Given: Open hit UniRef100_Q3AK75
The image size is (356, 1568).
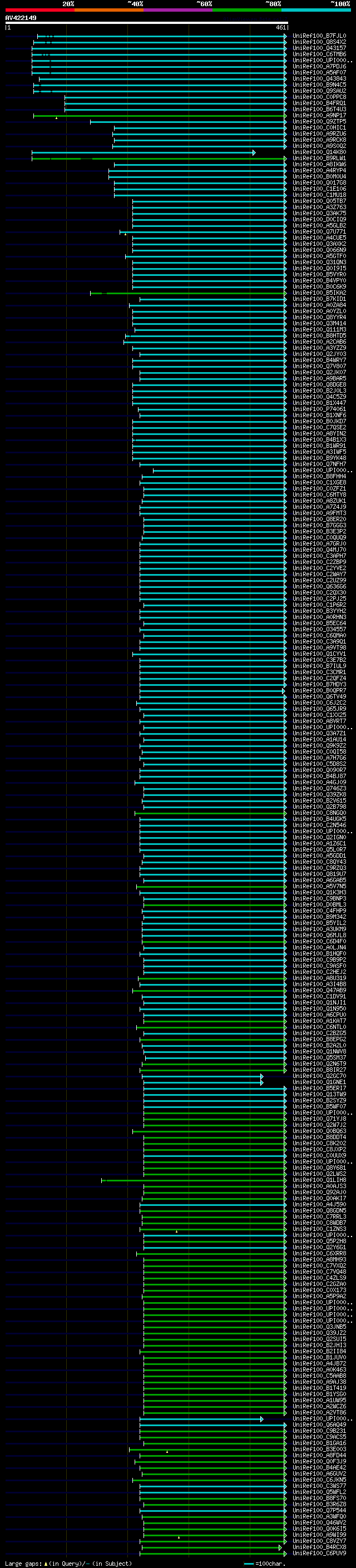Looking at the screenshot, I should coord(319,213).
